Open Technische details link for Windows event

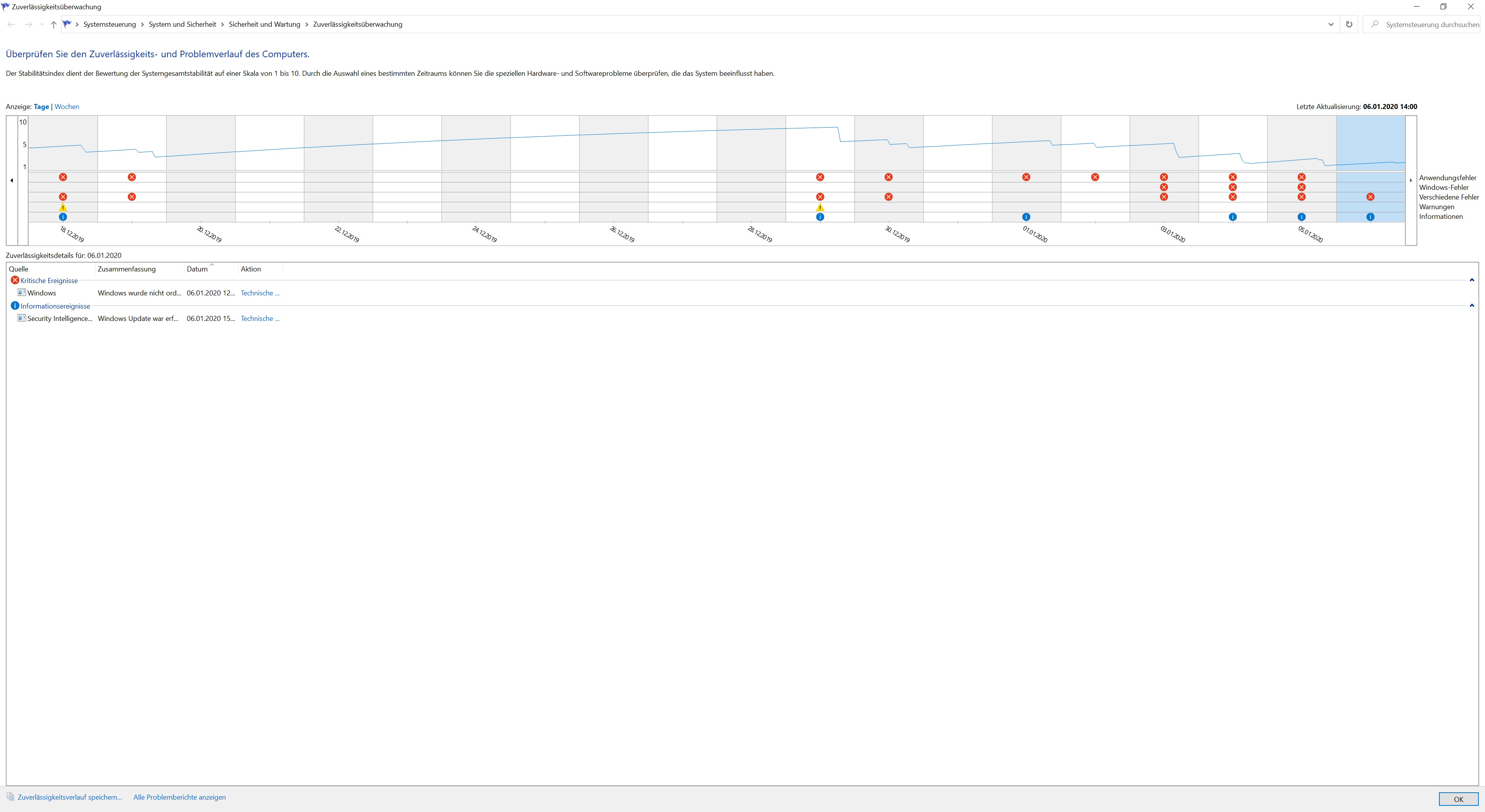pos(260,293)
